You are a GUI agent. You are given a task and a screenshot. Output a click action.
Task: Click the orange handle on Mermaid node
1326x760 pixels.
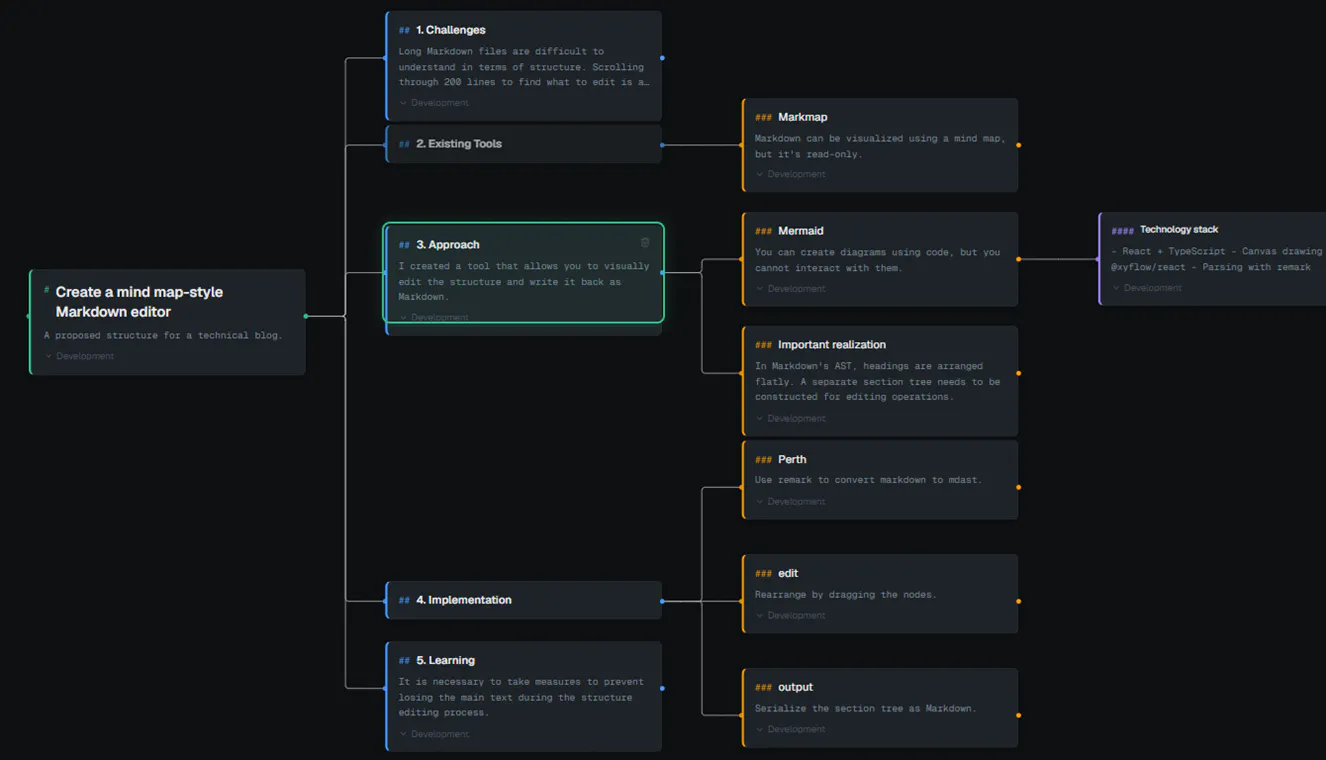[x=1018, y=259]
